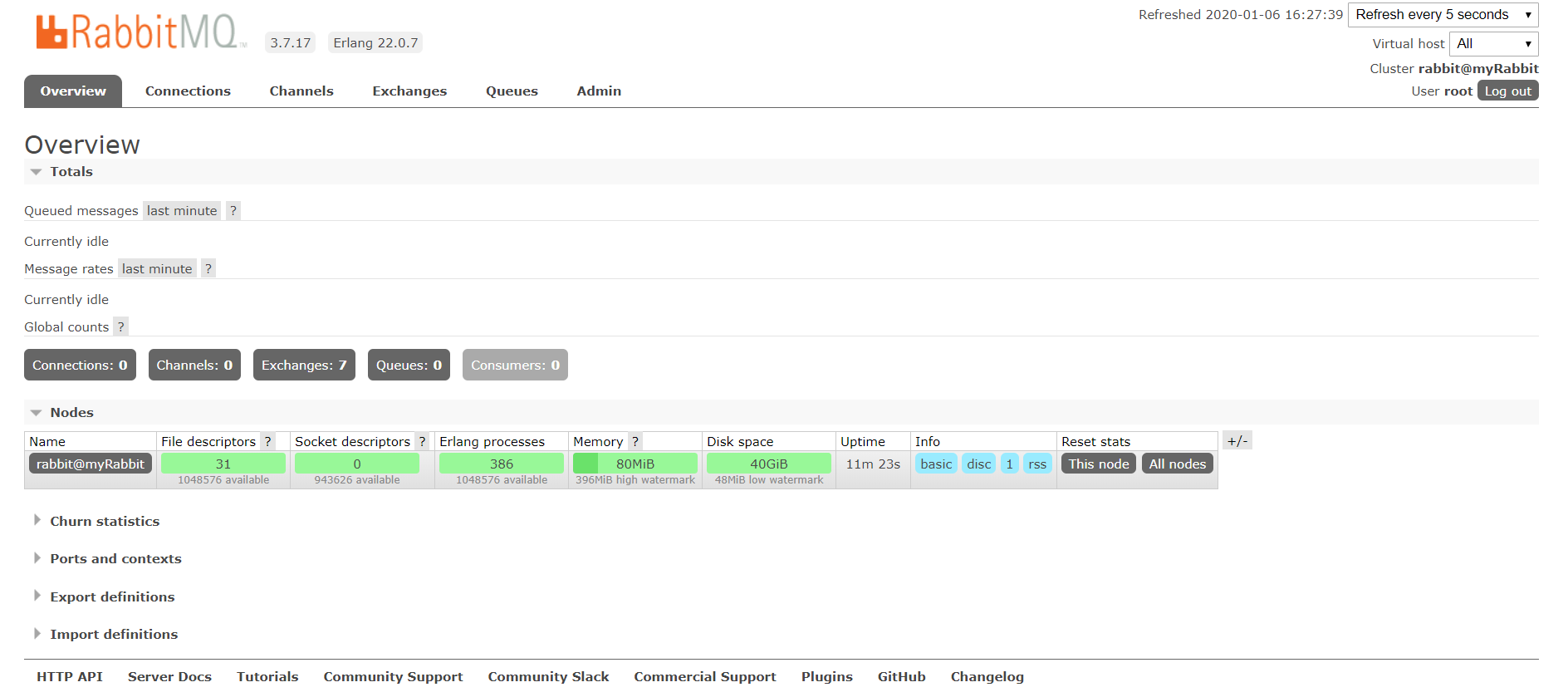Open the Community Slack link
Viewport: 1568px width, 697px height.
pos(548,677)
